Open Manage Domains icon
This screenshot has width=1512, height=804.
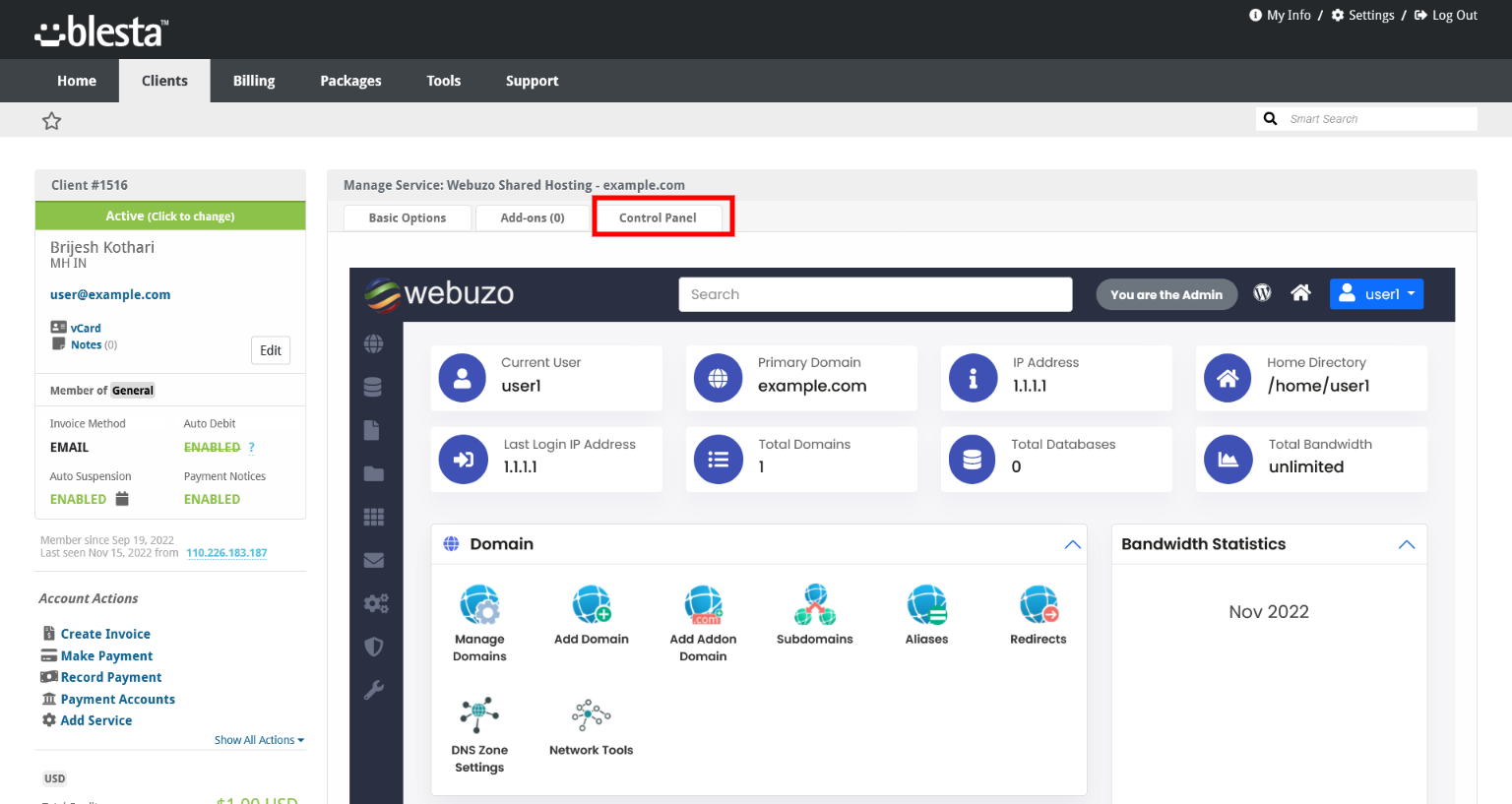[x=479, y=605]
